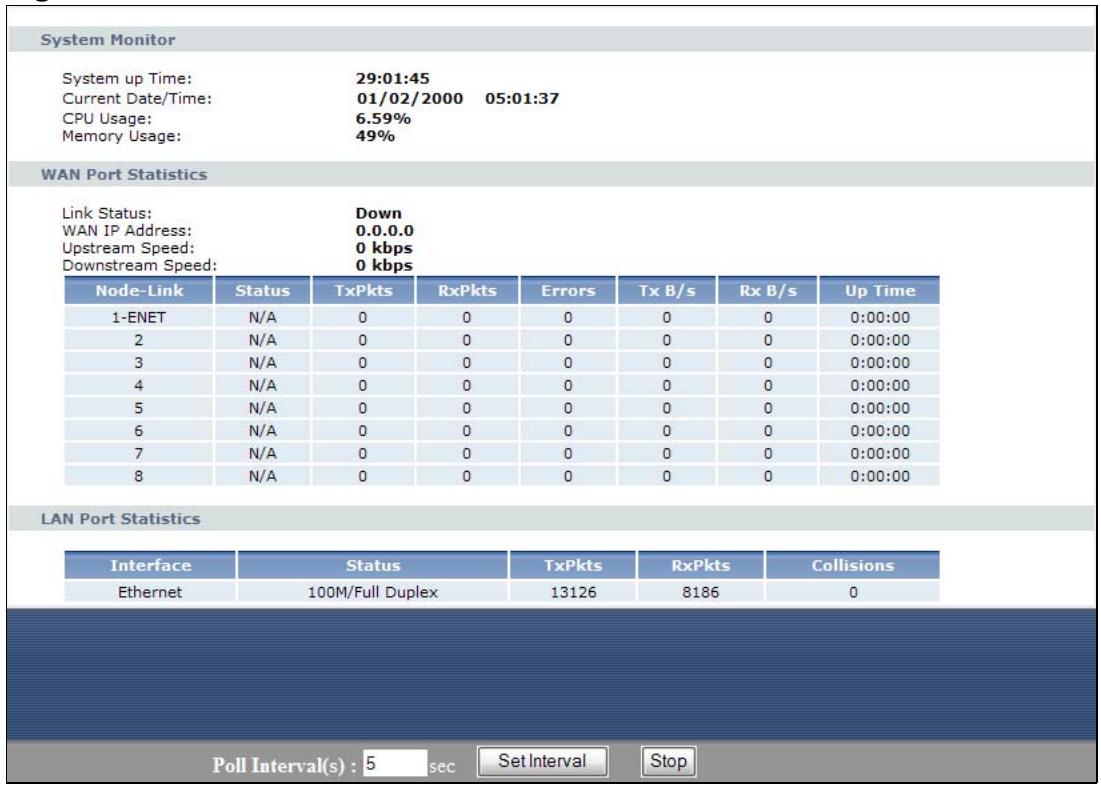Select node-link row 3 cell

[139, 363]
